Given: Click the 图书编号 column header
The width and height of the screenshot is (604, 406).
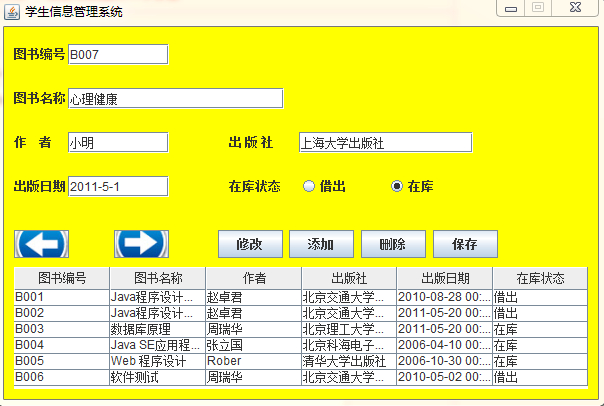Looking at the screenshot, I should [x=62, y=278].
